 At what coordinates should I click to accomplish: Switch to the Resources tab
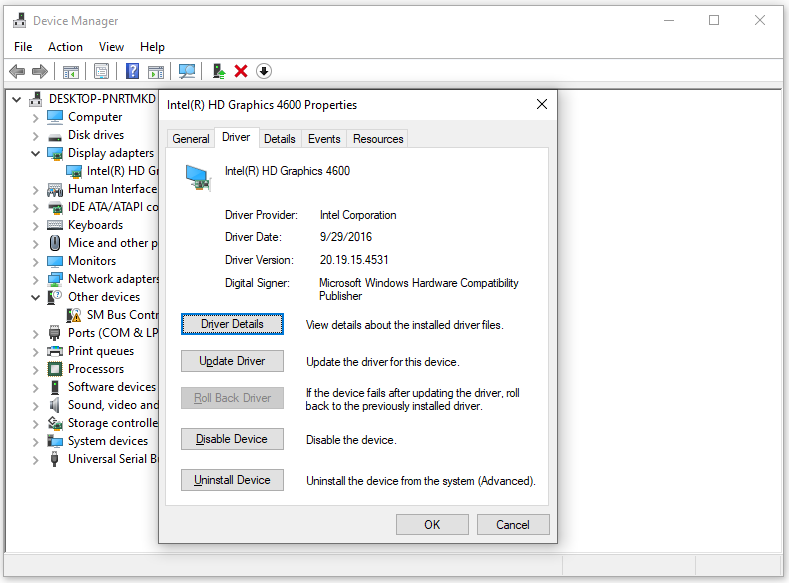378,139
